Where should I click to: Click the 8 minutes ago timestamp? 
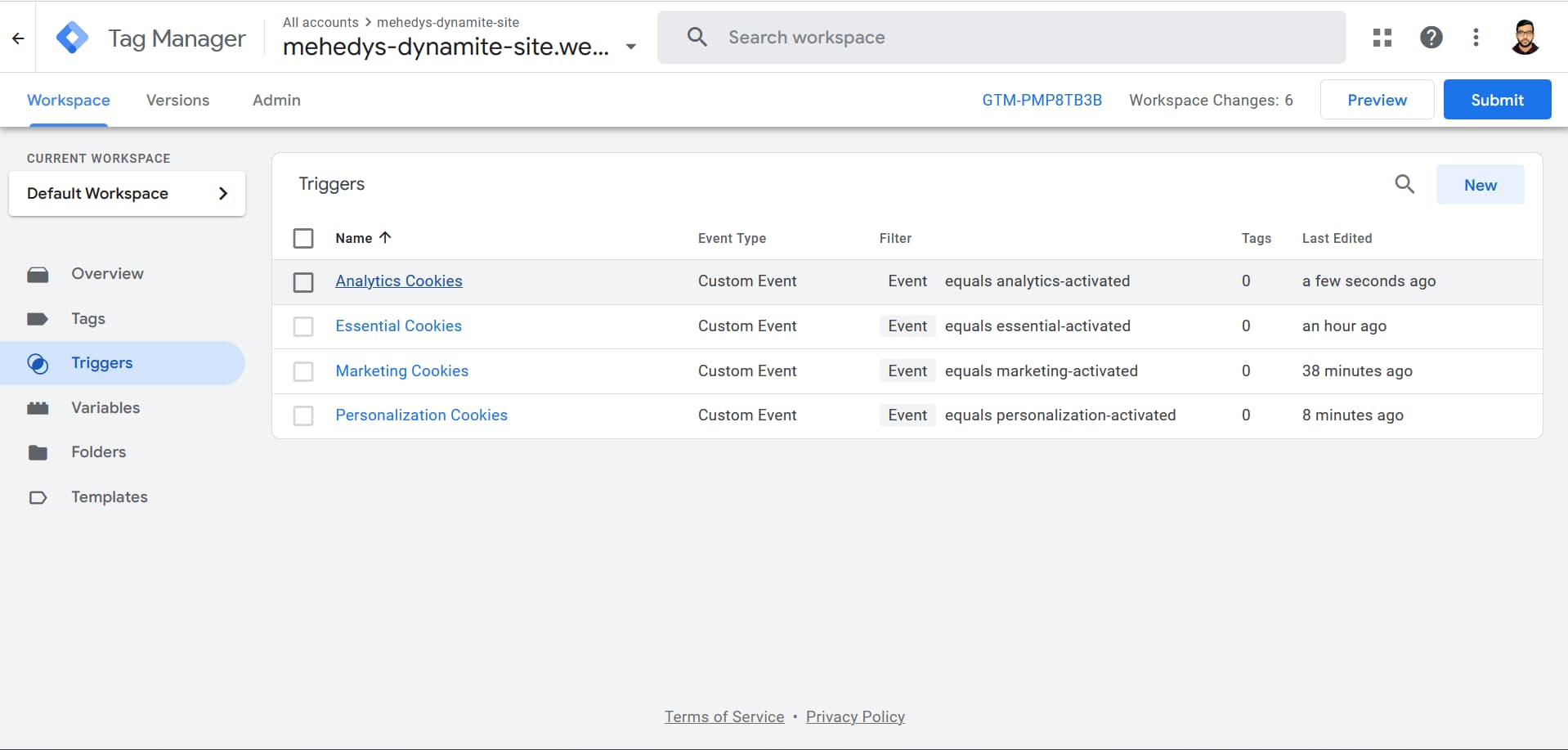1352,415
